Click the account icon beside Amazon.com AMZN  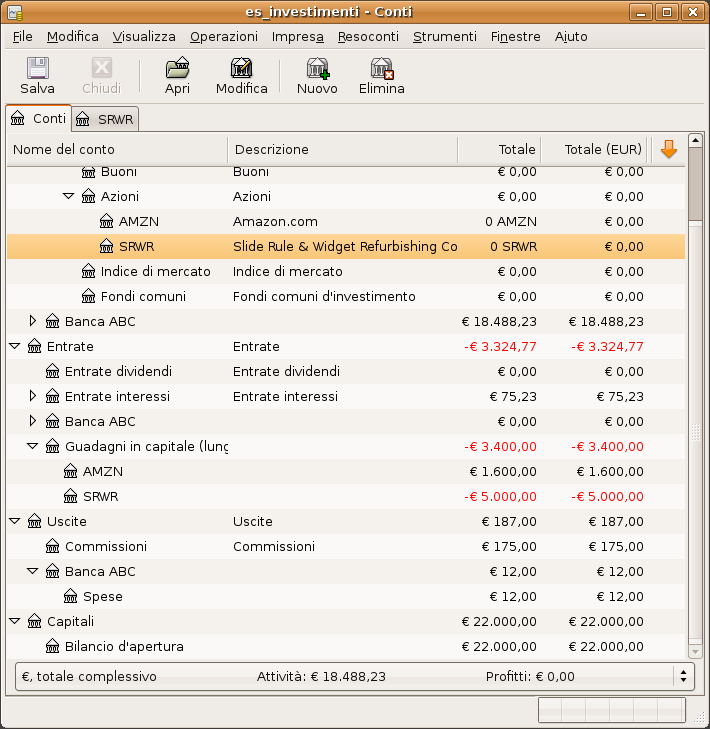click(106, 221)
